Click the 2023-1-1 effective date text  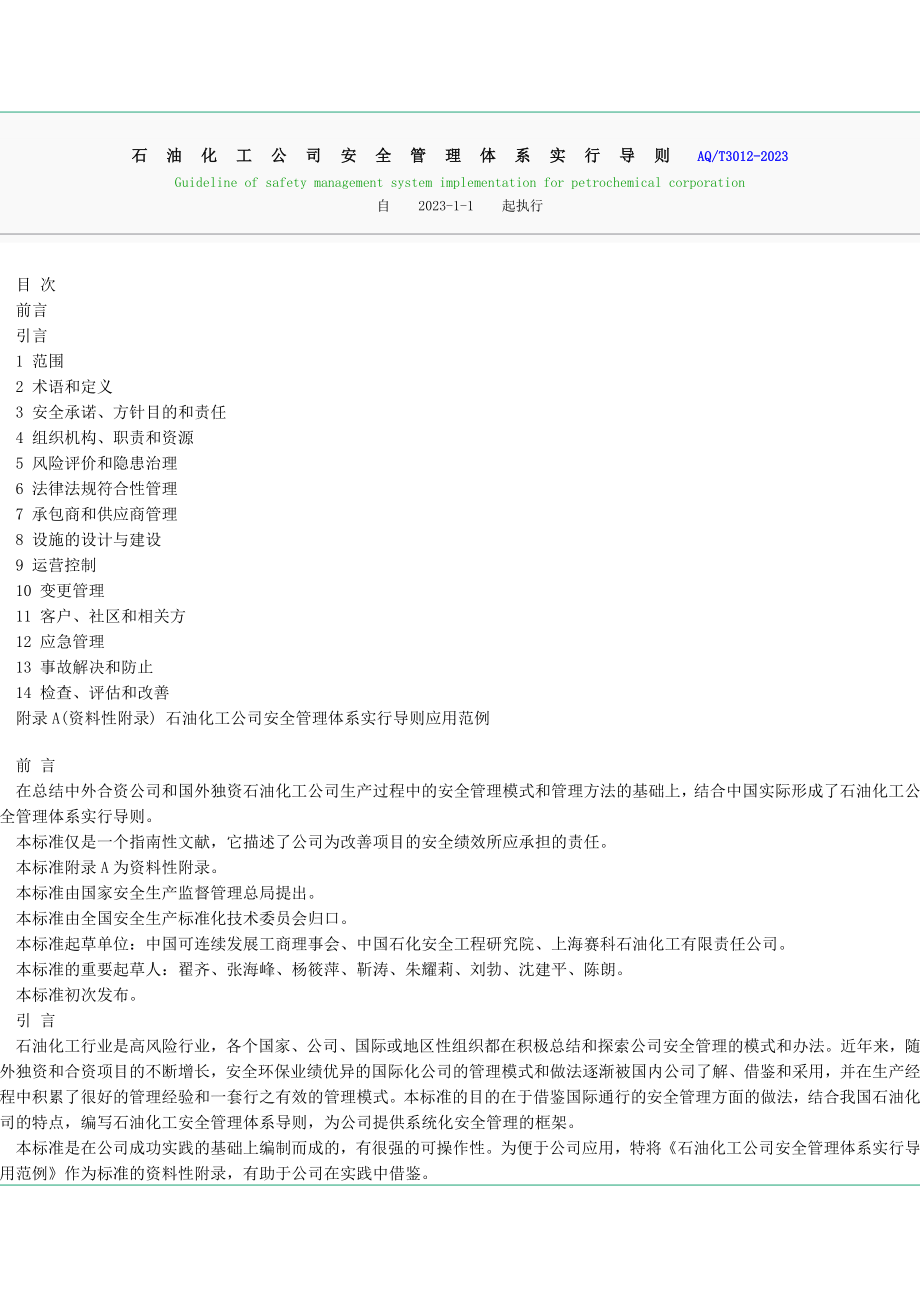445,206
